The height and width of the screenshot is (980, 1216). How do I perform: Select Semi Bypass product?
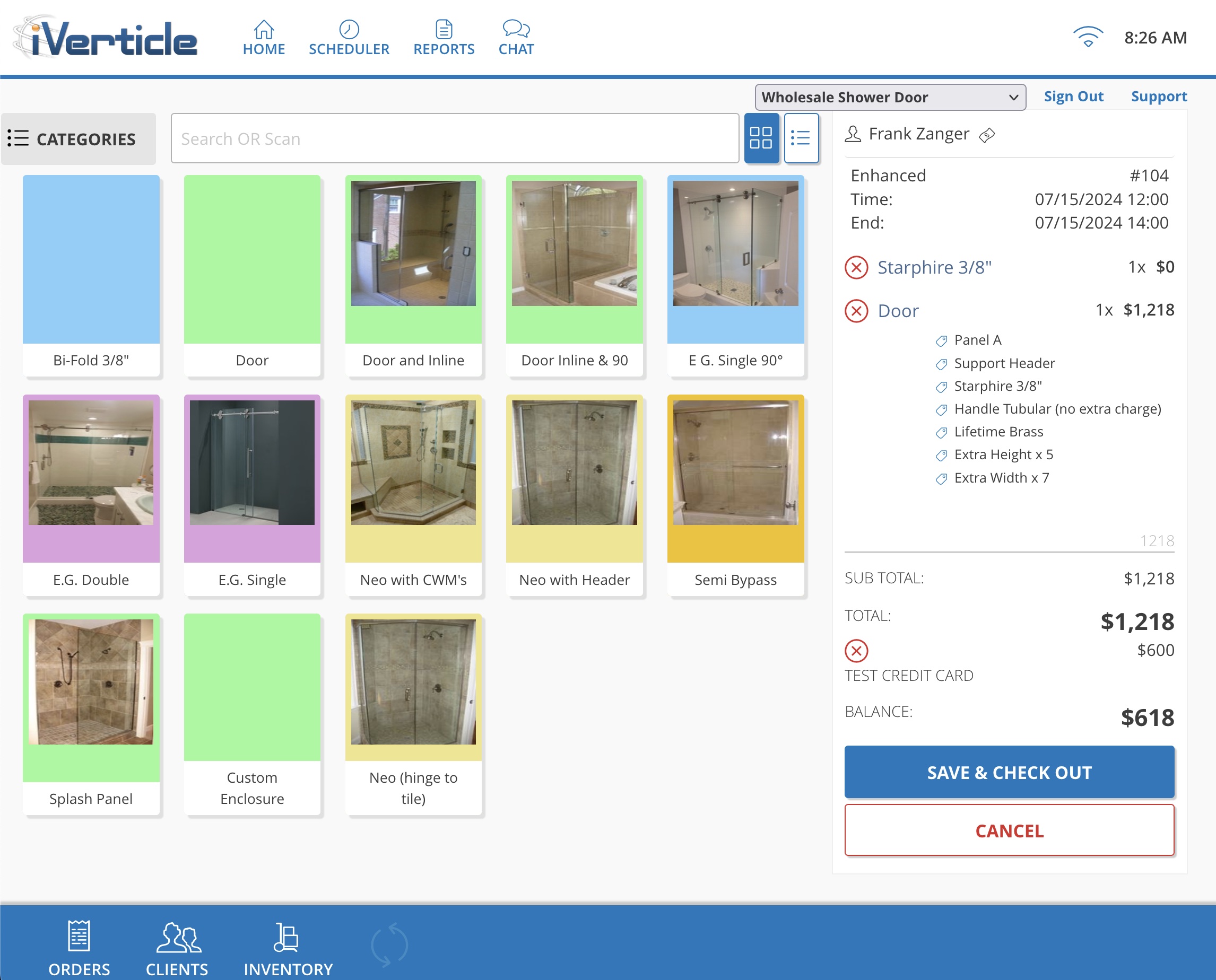coord(735,495)
